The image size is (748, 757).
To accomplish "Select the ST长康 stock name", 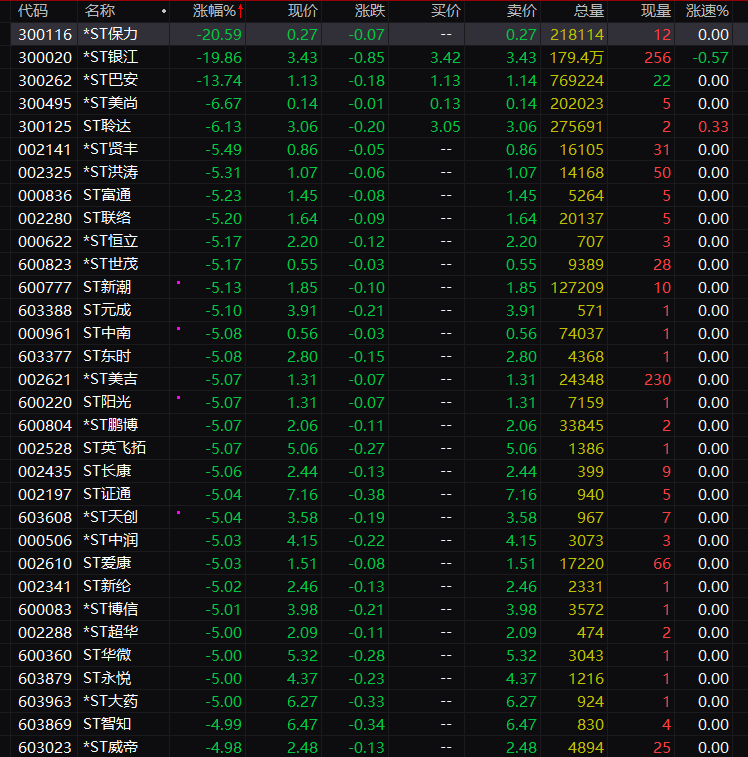I will pos(107,471).
